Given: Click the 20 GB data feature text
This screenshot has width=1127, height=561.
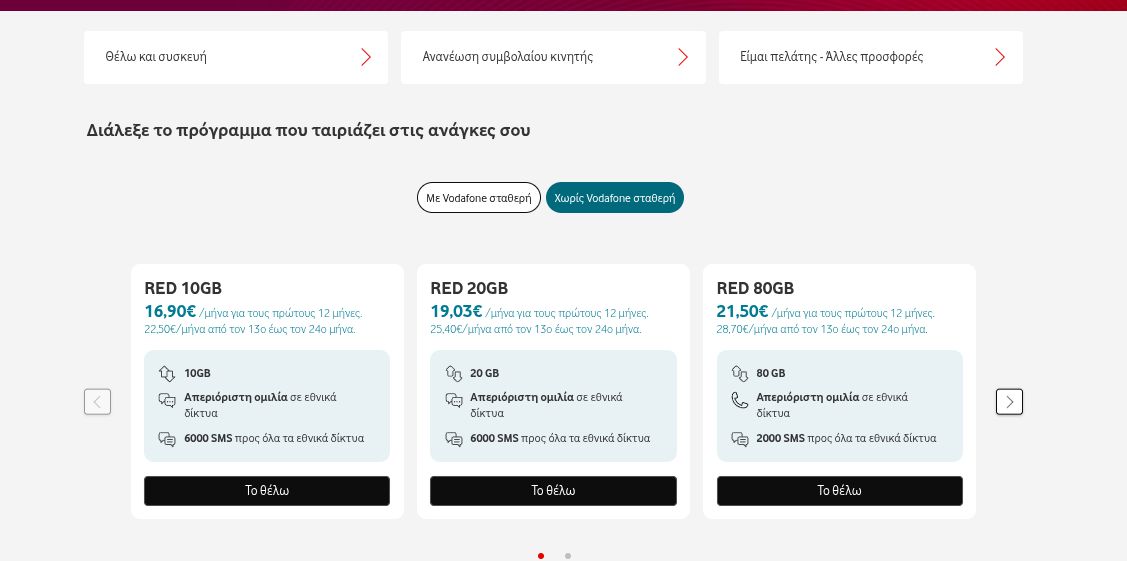Looking at the screenshot, I should pyautogui.click(x=484, y=374).
